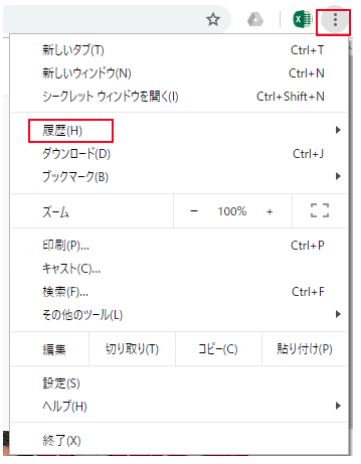Click the Ctrl+J shortcut text
Image resolution: width=361 pixels, height=464 pixels.
click(308, 154)
